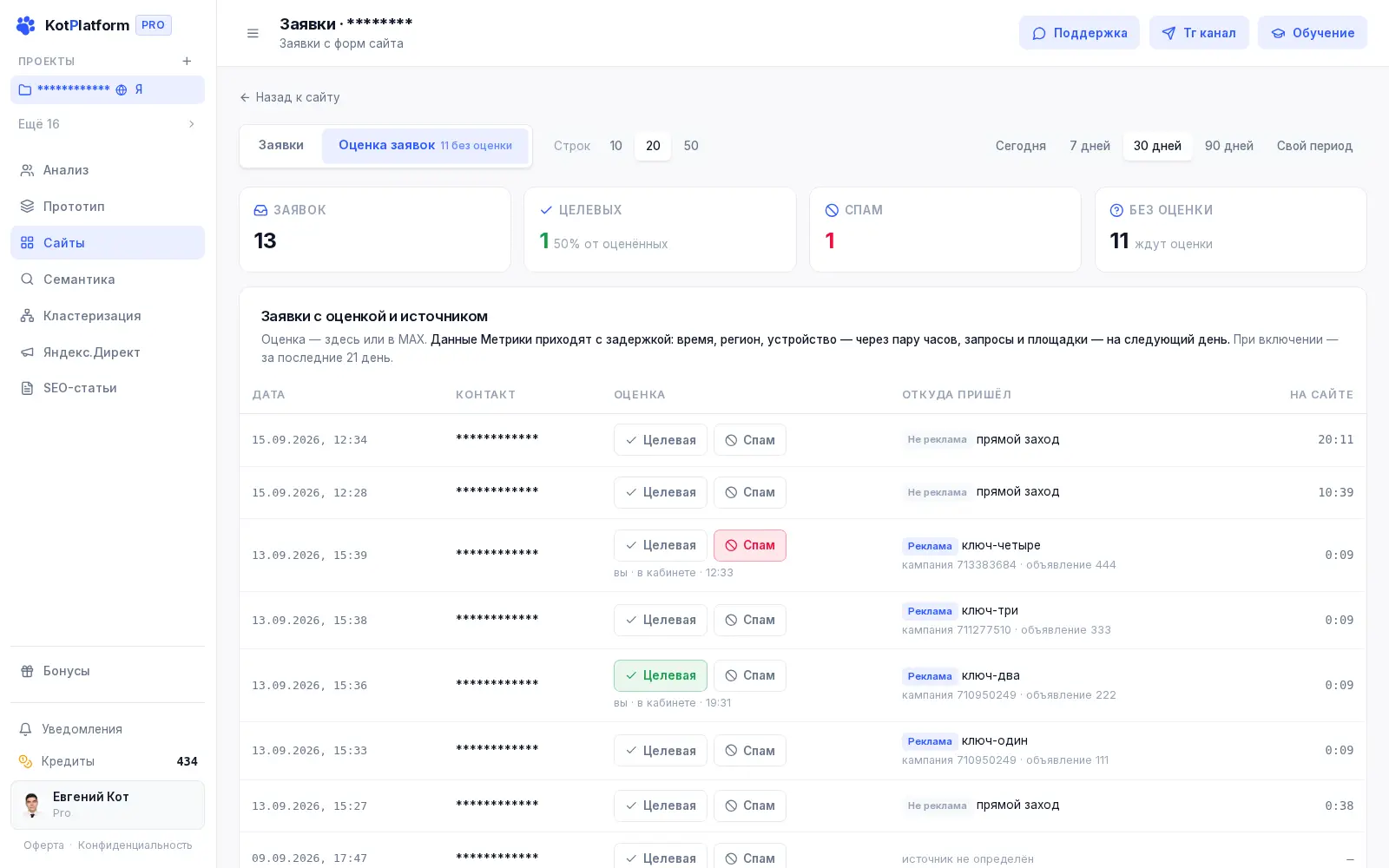Toggle sidebar with hamburger menu icon
This screenshot has width=1389, height=868.
coord(253,33)
